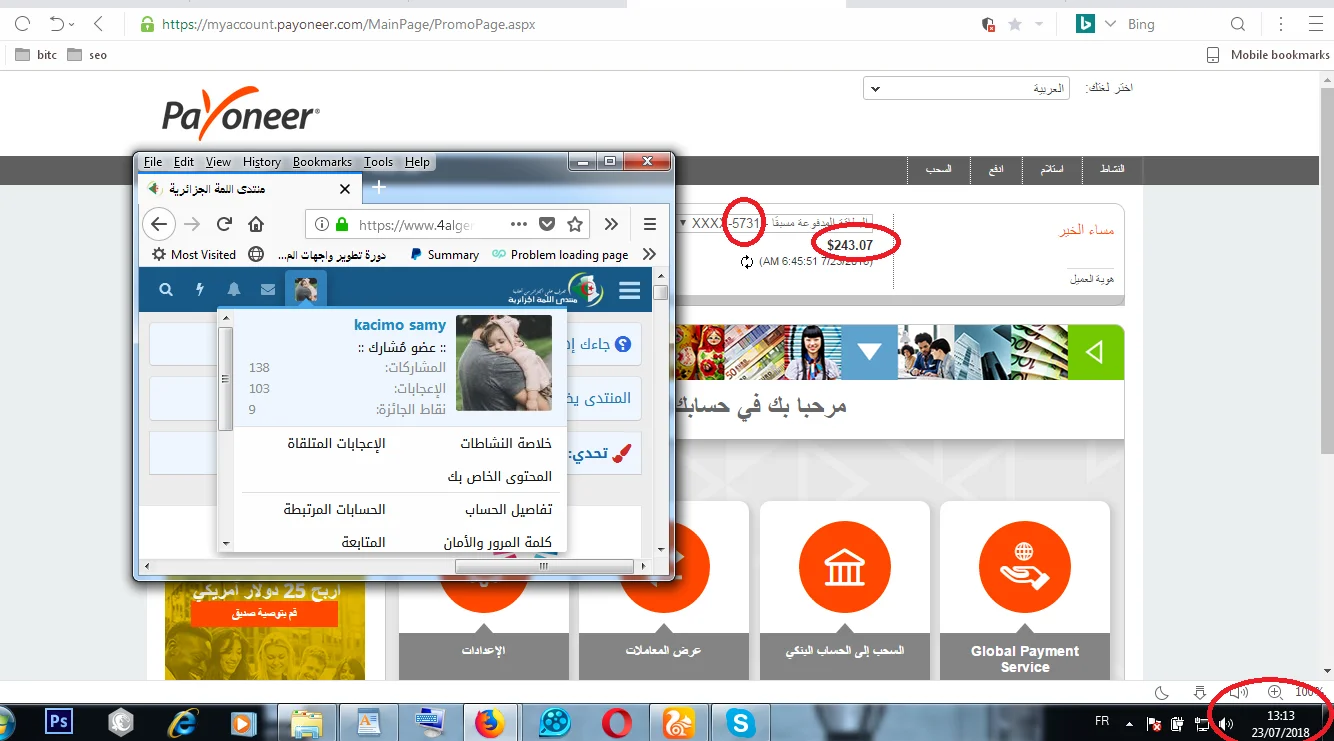Image resolution: width=1334 pixels, height=741 pixels.
Task: Refresh the Payoneer balance
Action: coord(746,262)
